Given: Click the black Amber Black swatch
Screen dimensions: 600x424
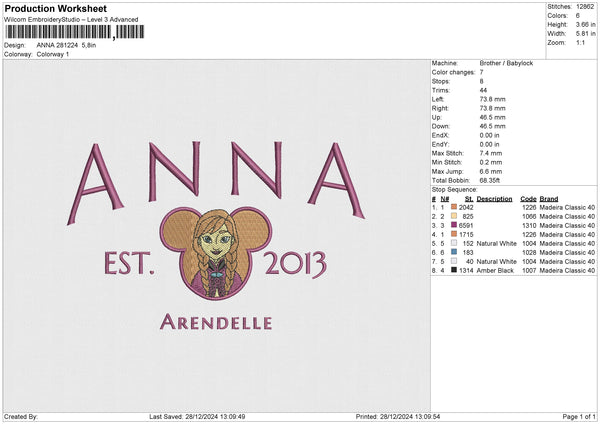Looking at the screenshot, I should click(454, 270).
